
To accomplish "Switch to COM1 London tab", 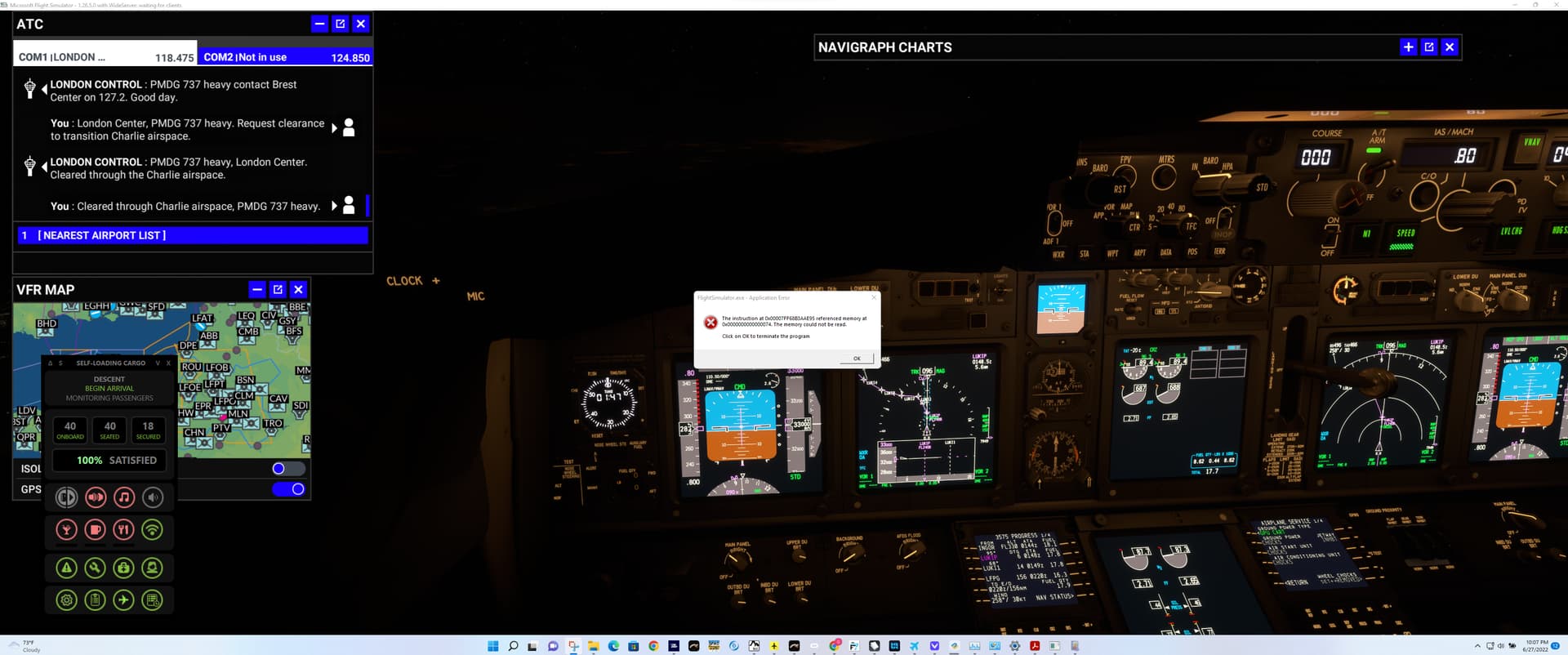I will (x=105, y=57).
